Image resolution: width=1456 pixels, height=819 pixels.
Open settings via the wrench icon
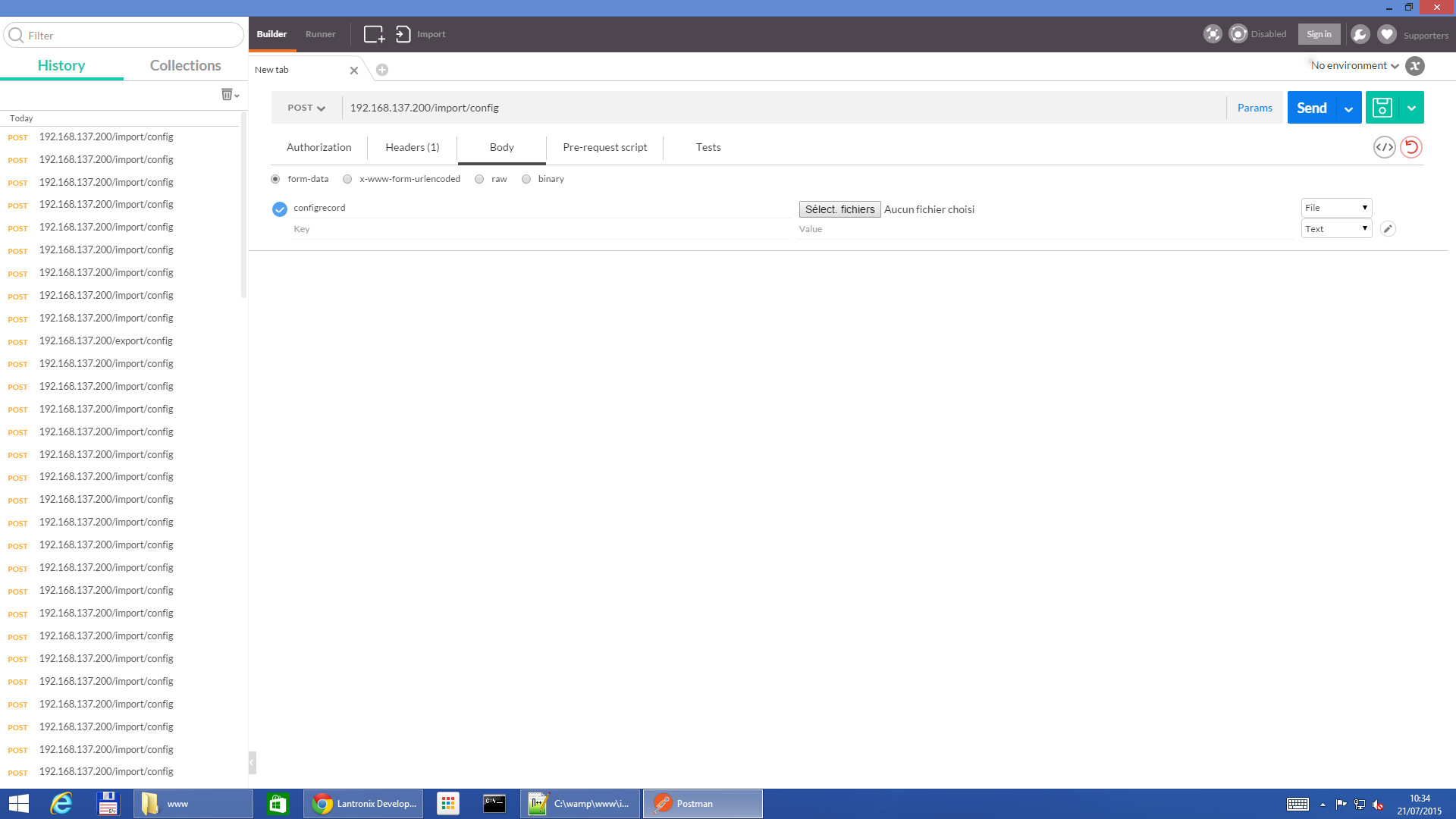click(1360, 34)
